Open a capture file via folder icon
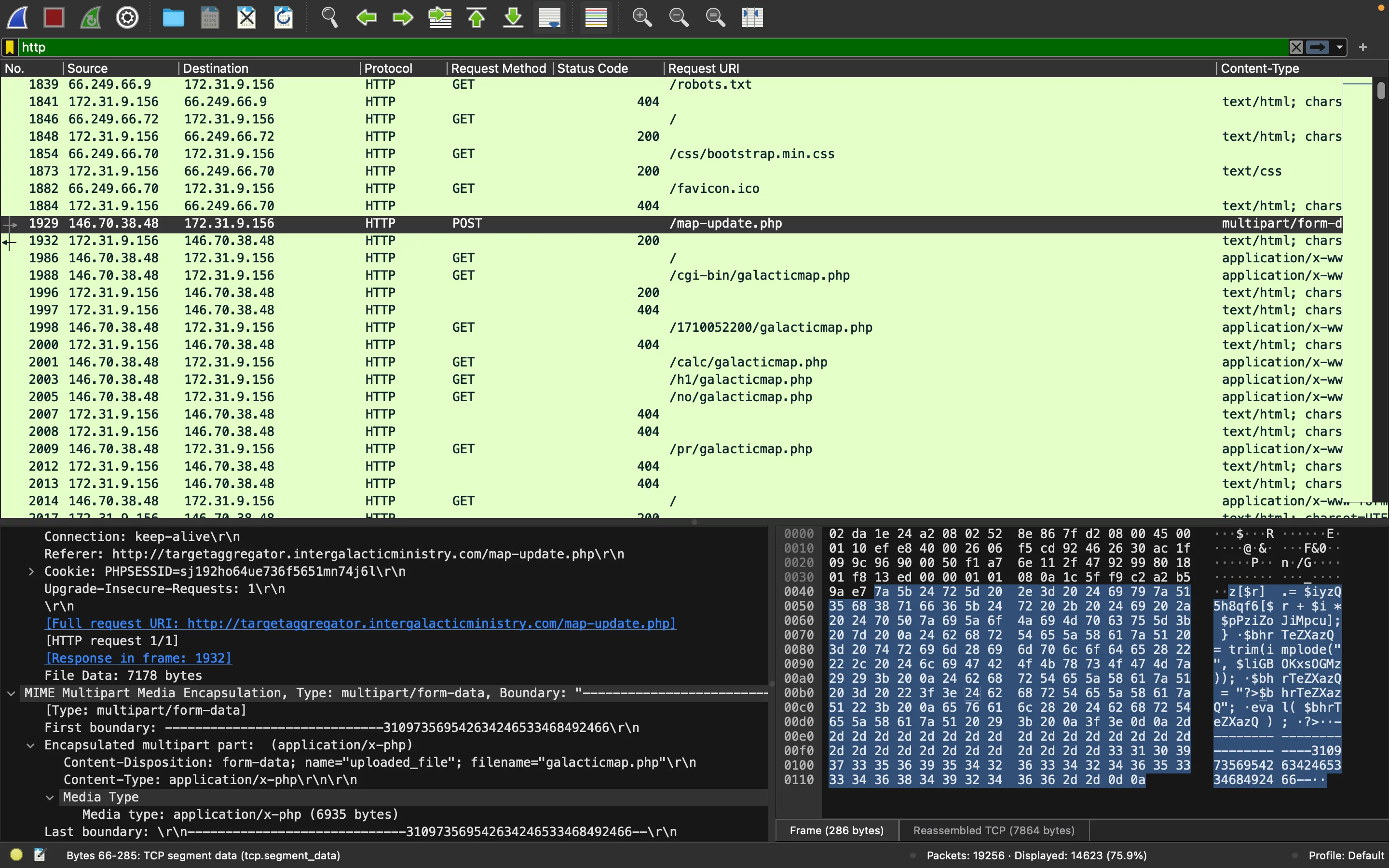Image resolution: width=1389 pixels, height=868 pixels. click(173, 17)
